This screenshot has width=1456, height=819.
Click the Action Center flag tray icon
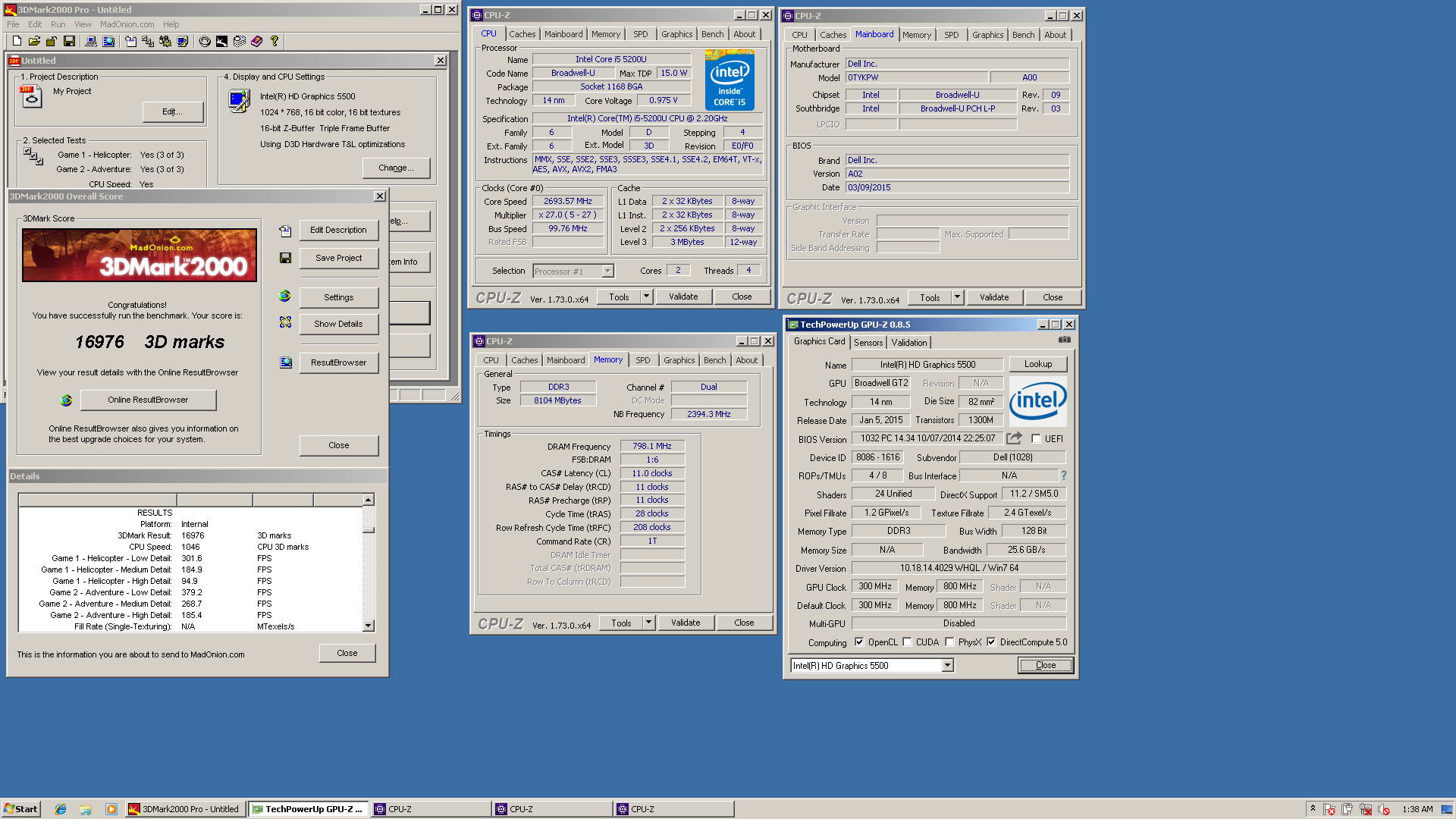1329,809
